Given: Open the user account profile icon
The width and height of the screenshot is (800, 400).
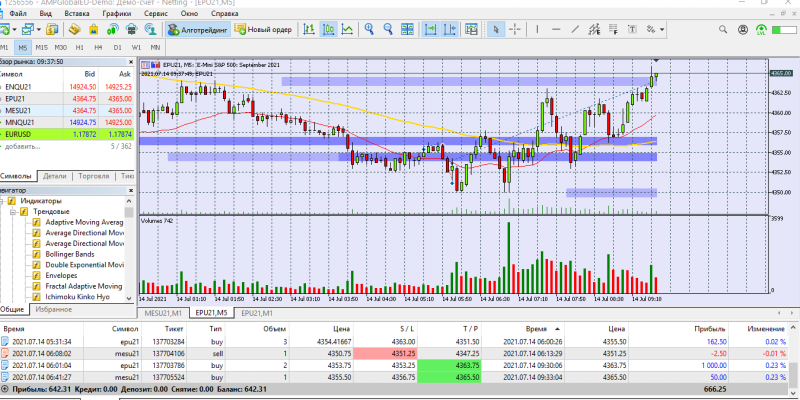Looking at the screenshot, I should [x=743, y=30].
